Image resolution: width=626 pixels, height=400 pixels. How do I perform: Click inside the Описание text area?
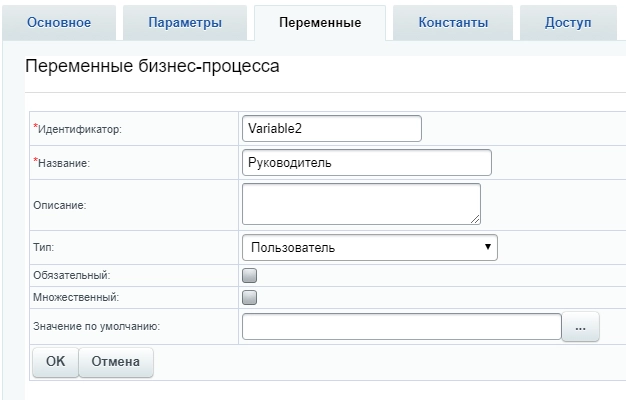[x=360, y=203]
